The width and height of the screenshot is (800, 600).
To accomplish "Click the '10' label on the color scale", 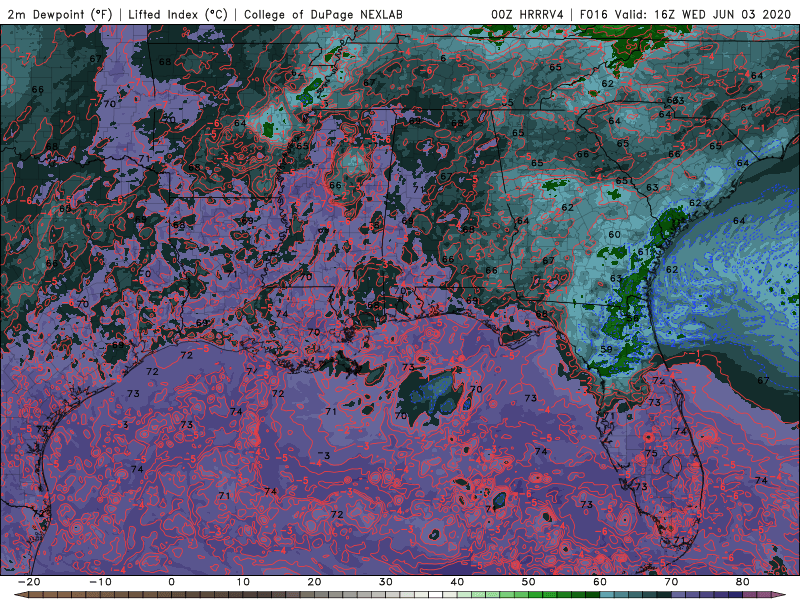I will [x=243, y=582].
